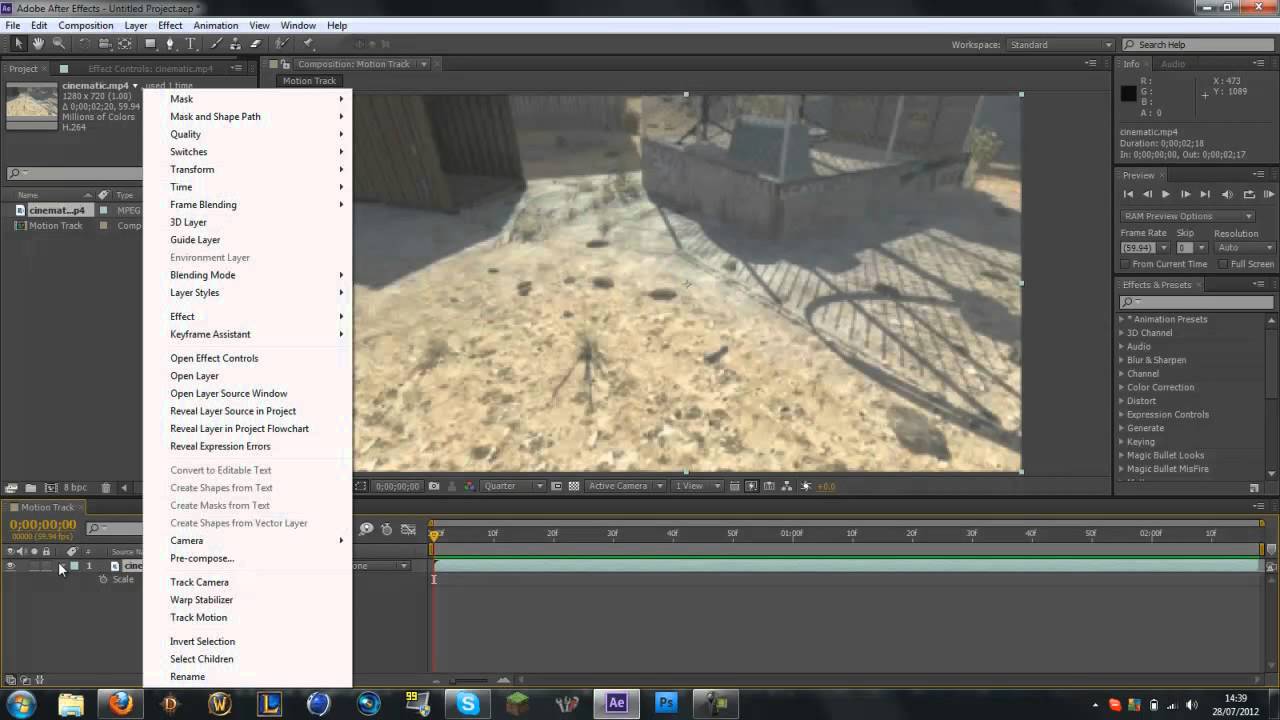1280x720 pixels.
Task: Choose Pre-compose from context menu
Action: [202, 558]
